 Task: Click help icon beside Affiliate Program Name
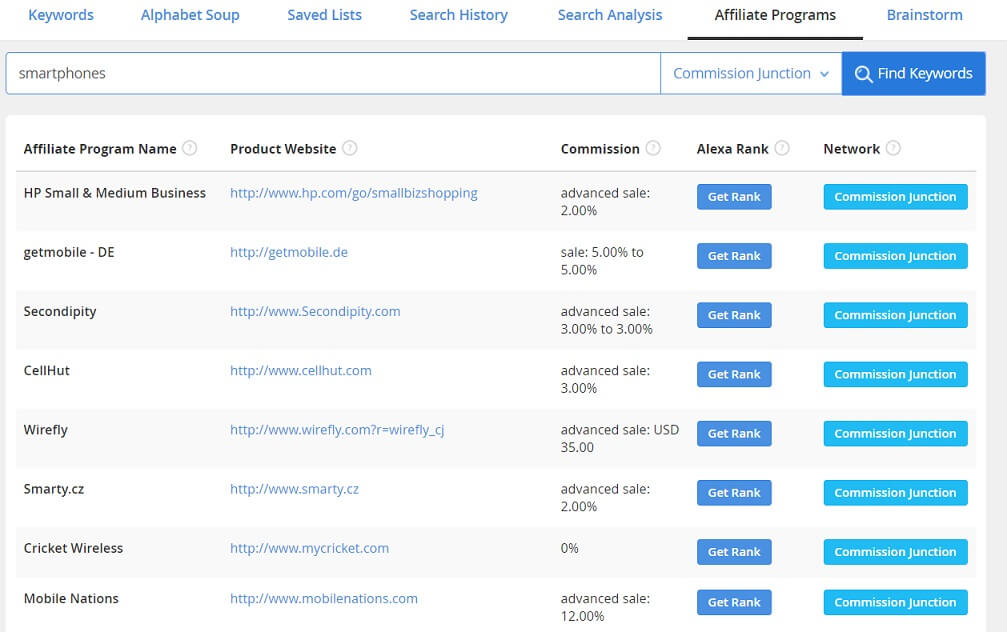pos(189,148)
